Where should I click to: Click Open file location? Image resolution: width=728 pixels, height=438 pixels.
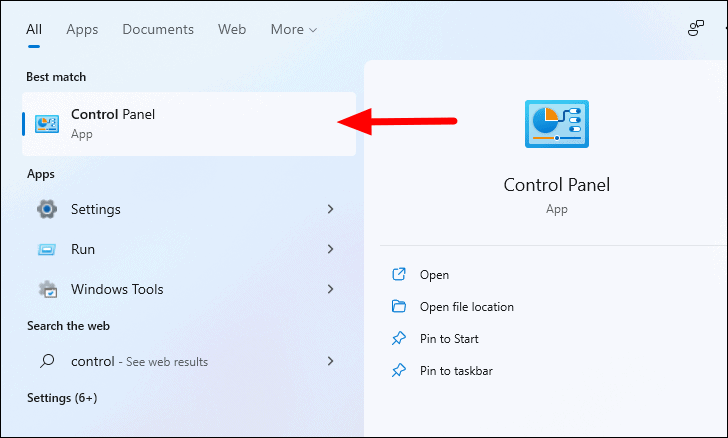[x=467, y=307]
